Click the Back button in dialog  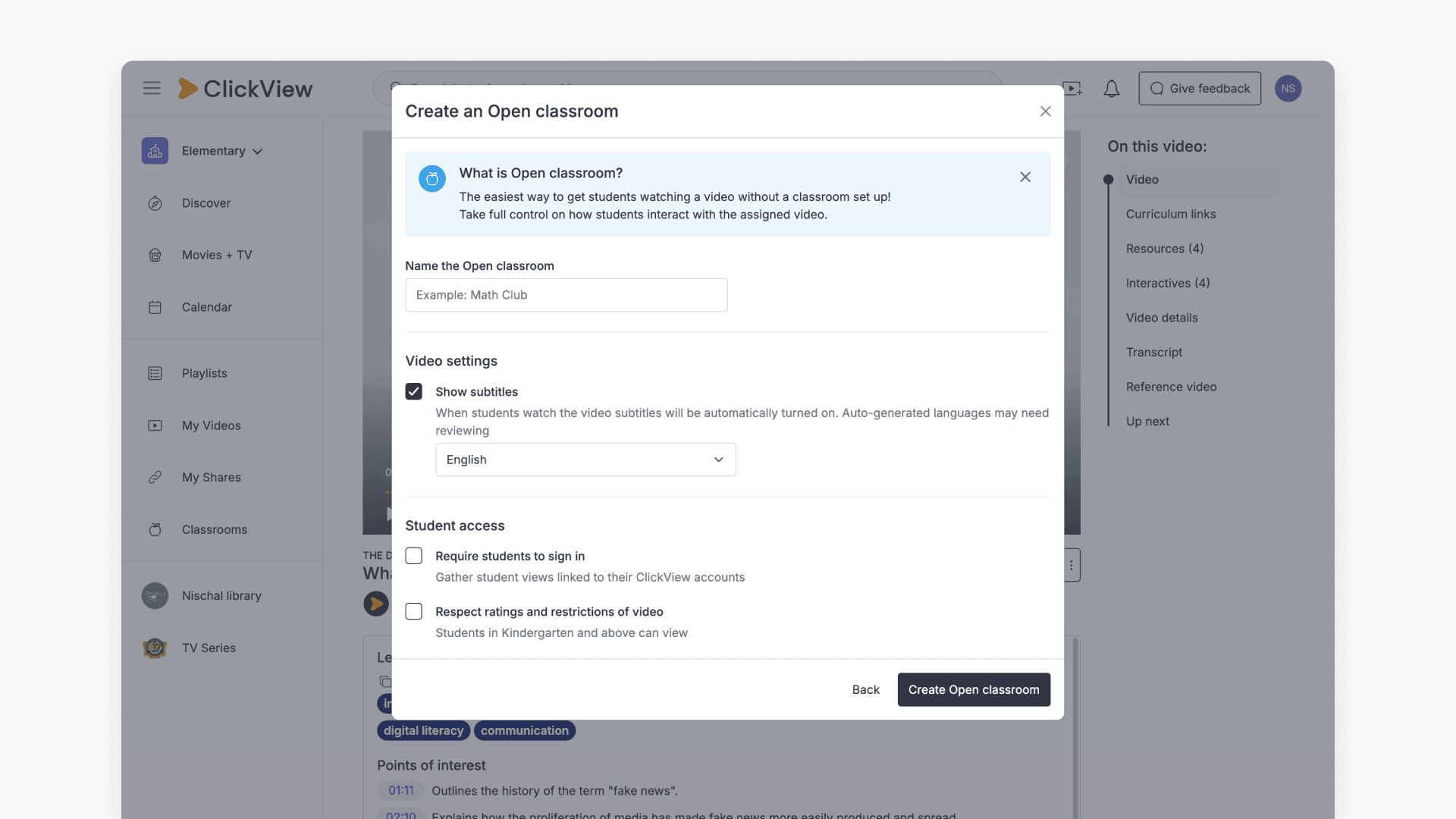[x=865, y=689]
